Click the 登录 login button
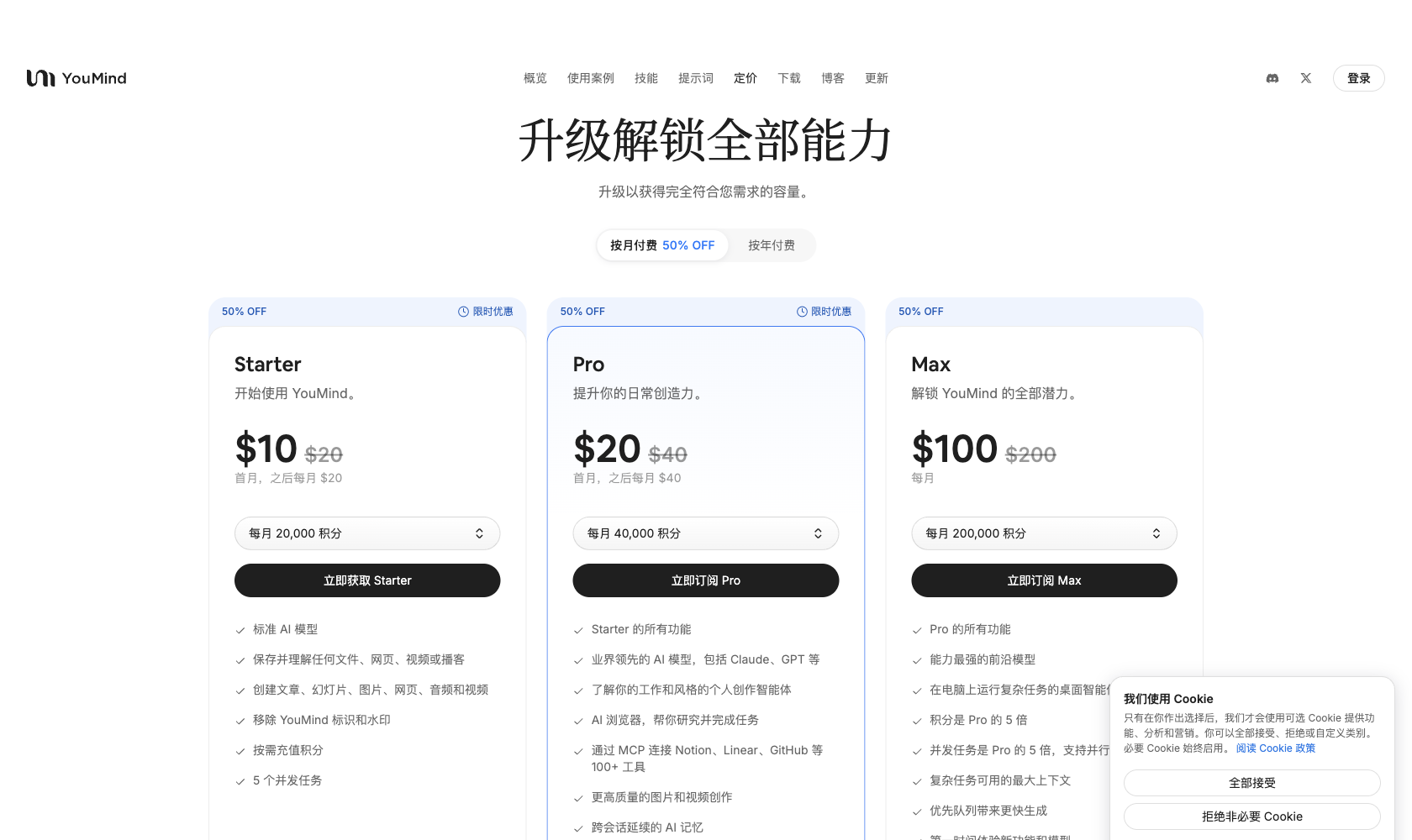 1359,78
